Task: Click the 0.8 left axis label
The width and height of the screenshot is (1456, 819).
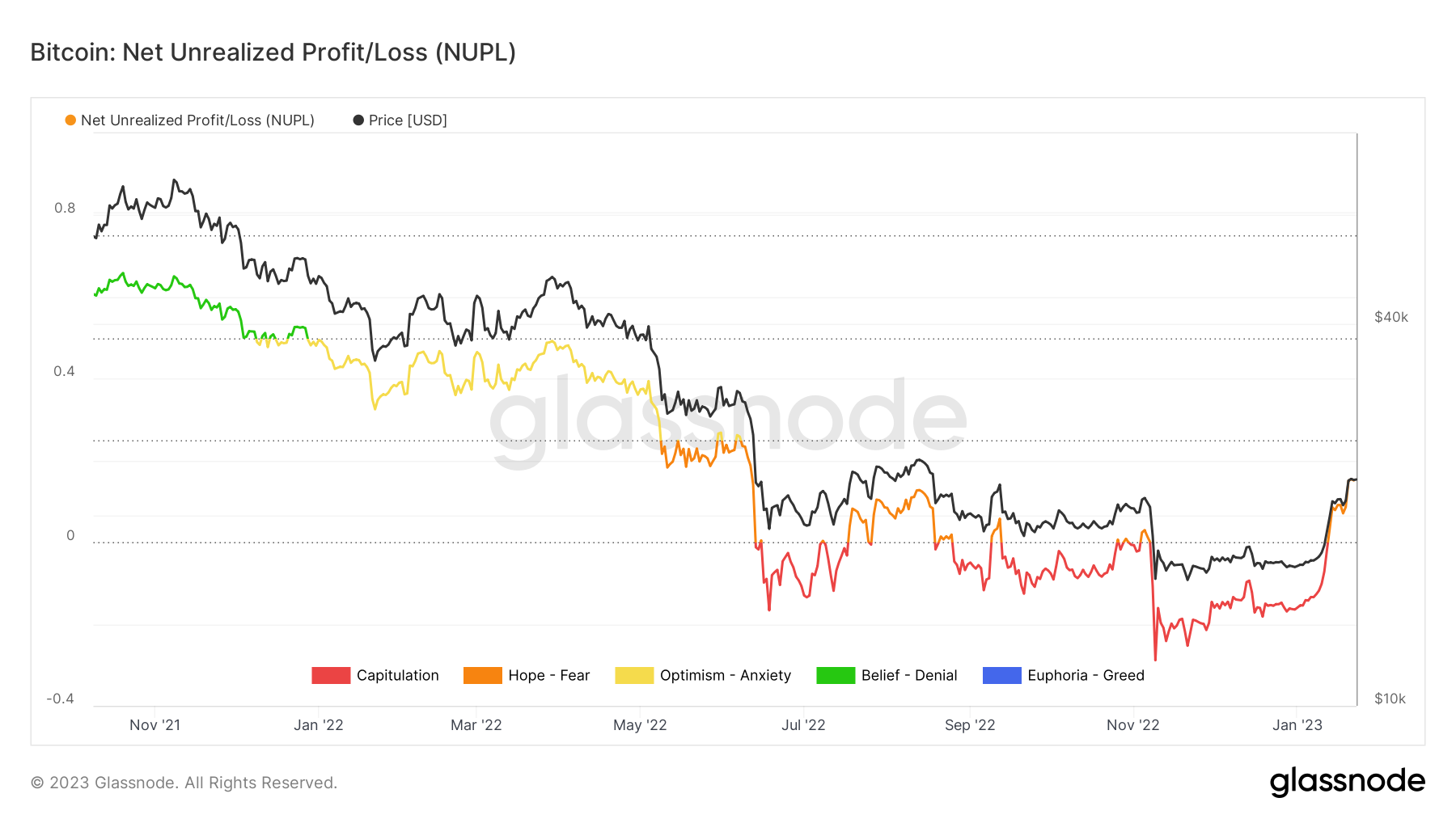Action: tap(65, 209)
